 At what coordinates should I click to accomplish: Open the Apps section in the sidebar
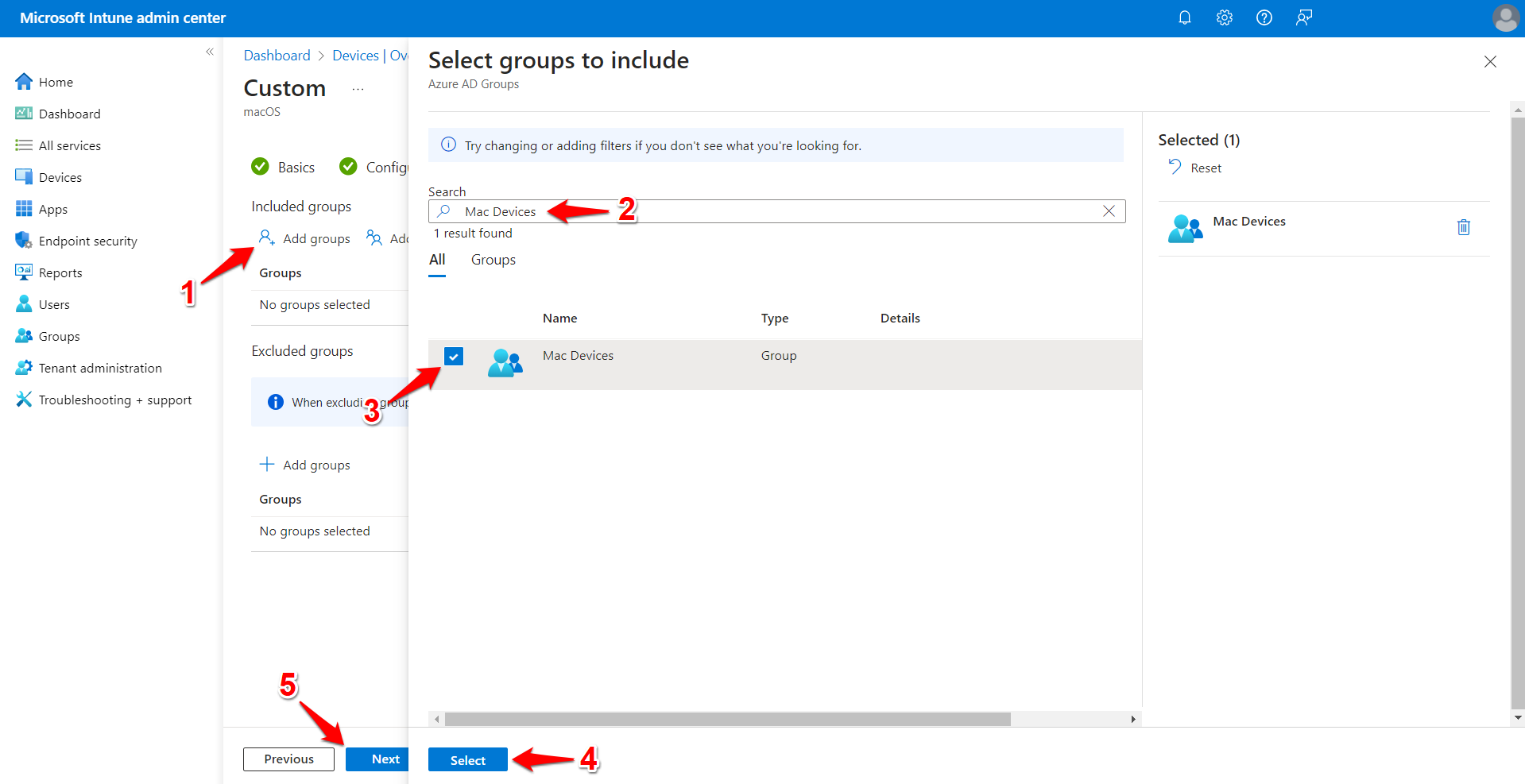52,208
